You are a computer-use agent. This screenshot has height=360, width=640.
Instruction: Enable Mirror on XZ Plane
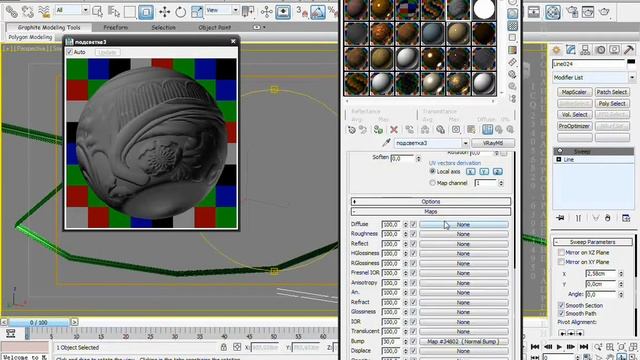(x=561, y=253)
